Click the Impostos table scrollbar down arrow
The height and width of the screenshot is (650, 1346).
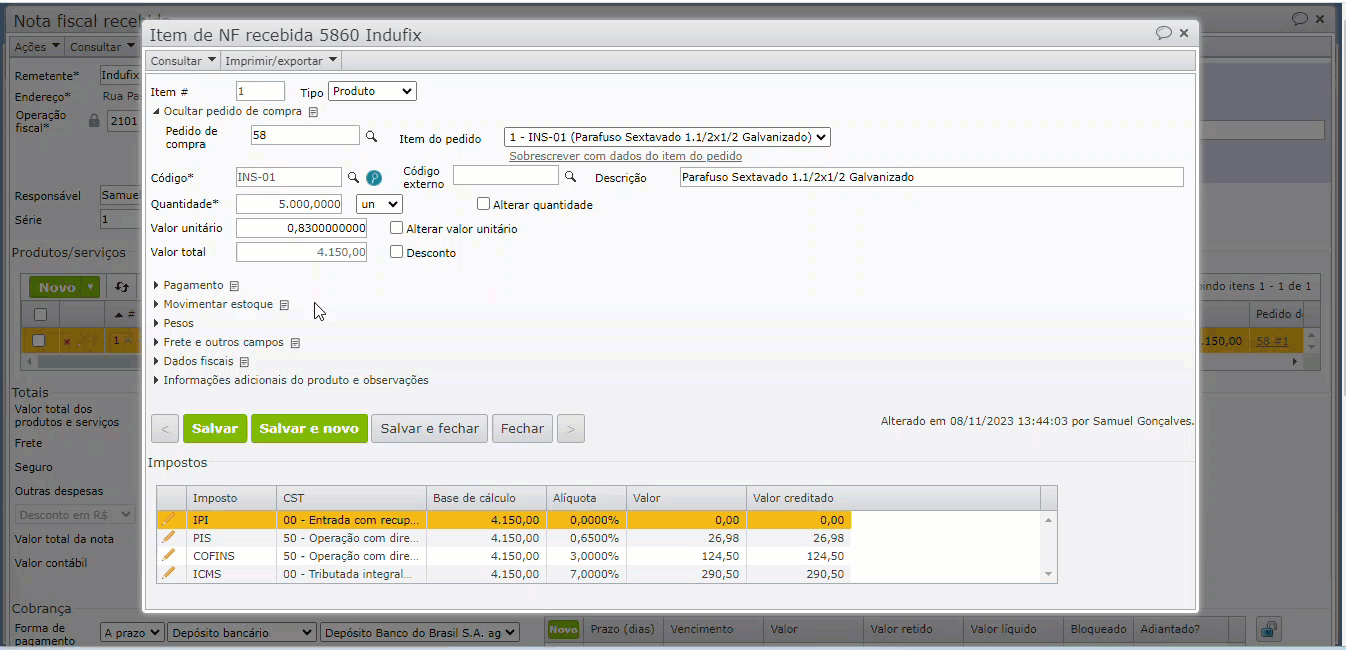(x=1049, y=574)
